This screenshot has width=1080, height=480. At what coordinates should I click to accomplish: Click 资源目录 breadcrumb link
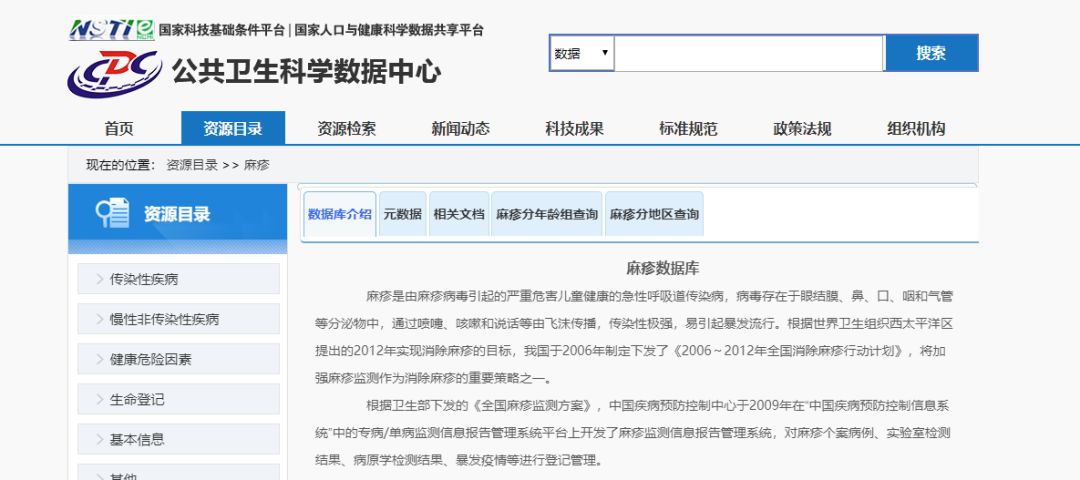click(192, 165)
